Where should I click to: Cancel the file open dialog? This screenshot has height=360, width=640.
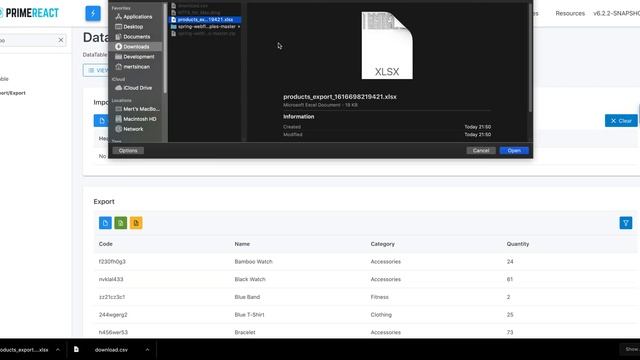pyautogui.click(x=481, y=151)
